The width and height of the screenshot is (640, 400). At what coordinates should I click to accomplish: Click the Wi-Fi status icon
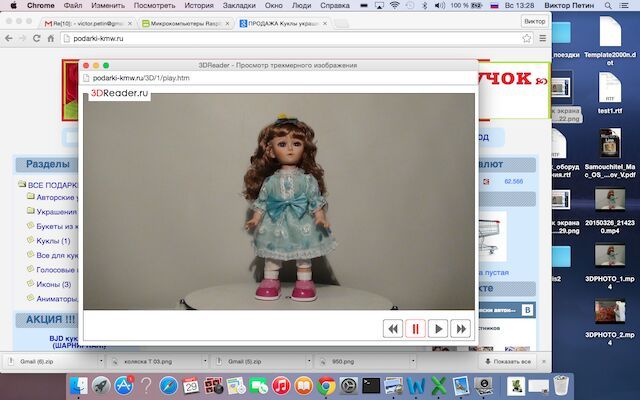point(394,5)
